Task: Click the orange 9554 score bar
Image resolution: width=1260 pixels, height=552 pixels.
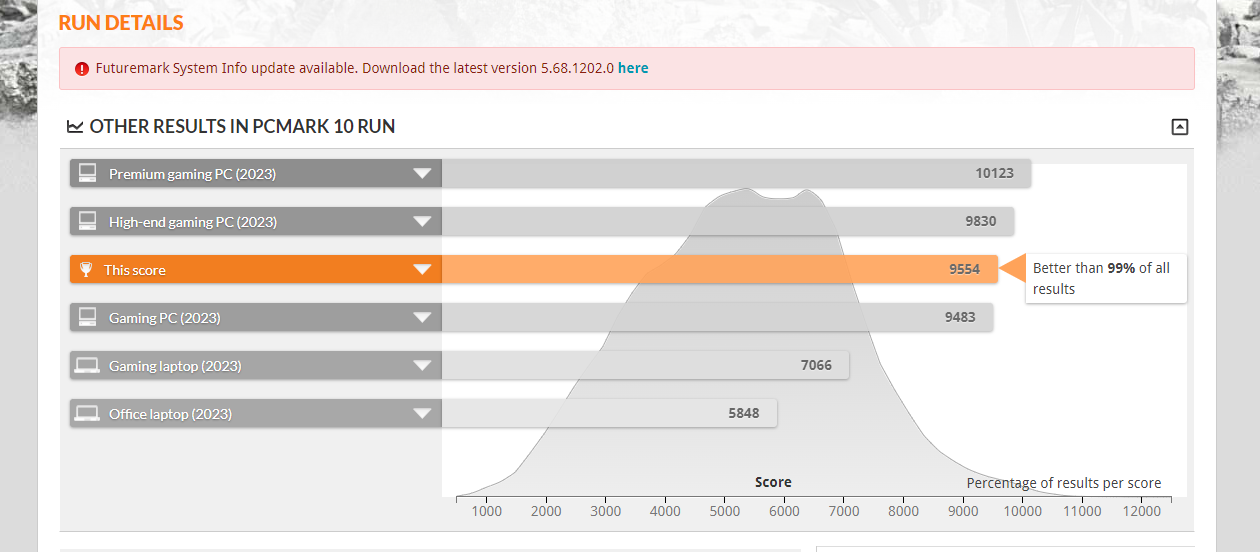Action: point(718,269)
